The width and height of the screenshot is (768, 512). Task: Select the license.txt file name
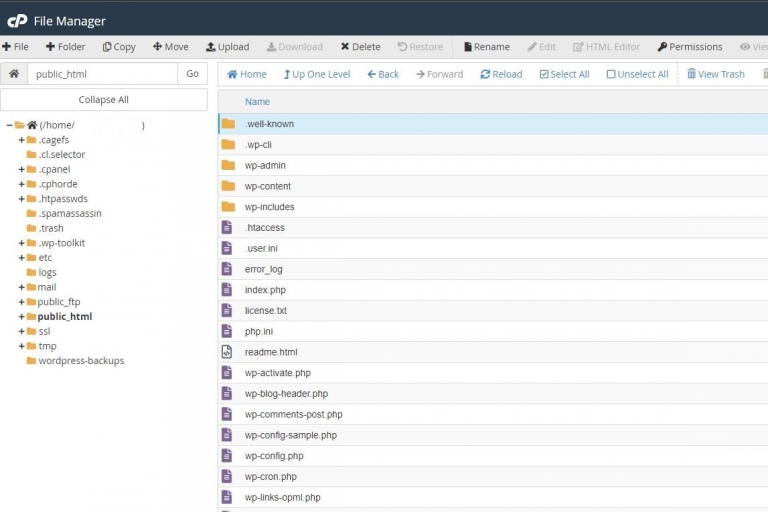(266, 311)
